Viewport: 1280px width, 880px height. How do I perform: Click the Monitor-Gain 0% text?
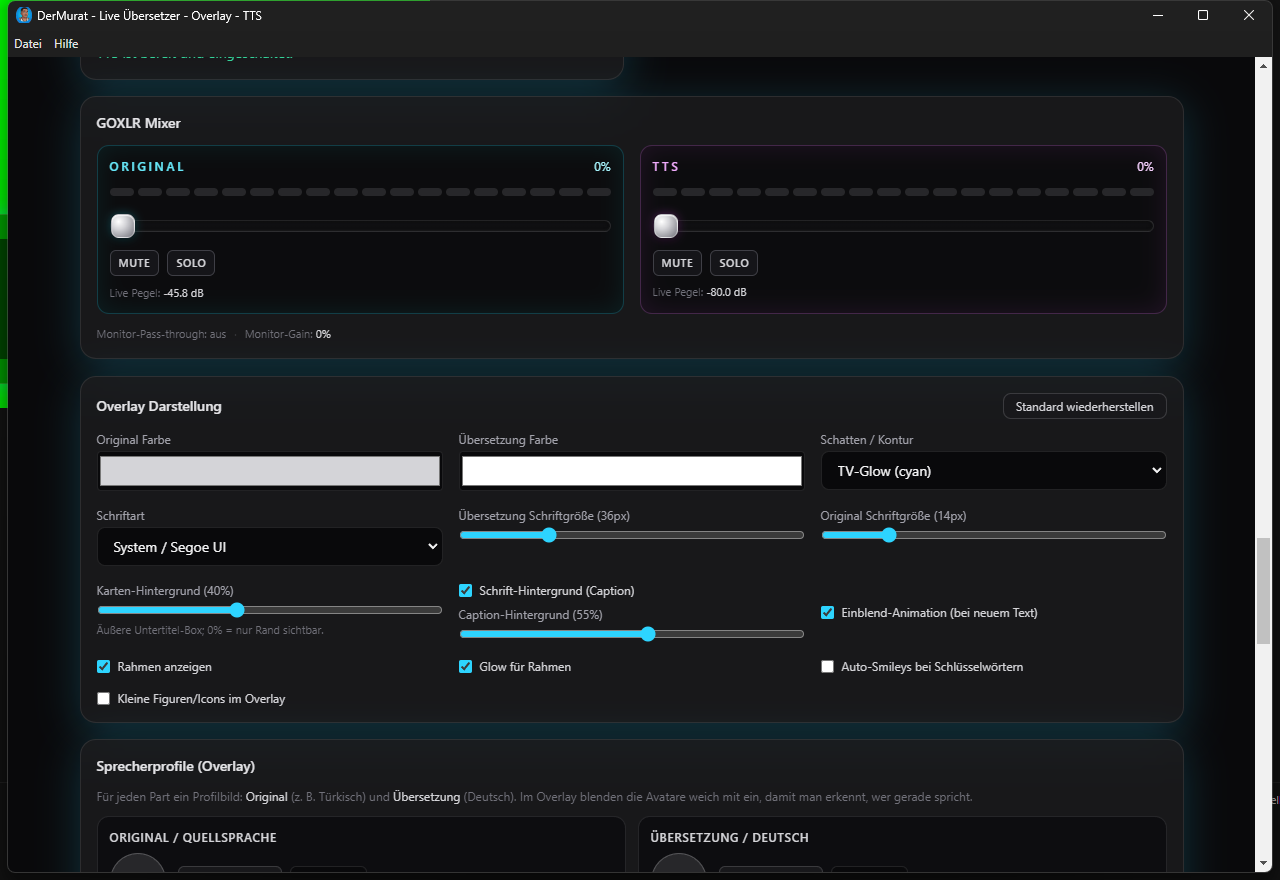coord(288,334)
